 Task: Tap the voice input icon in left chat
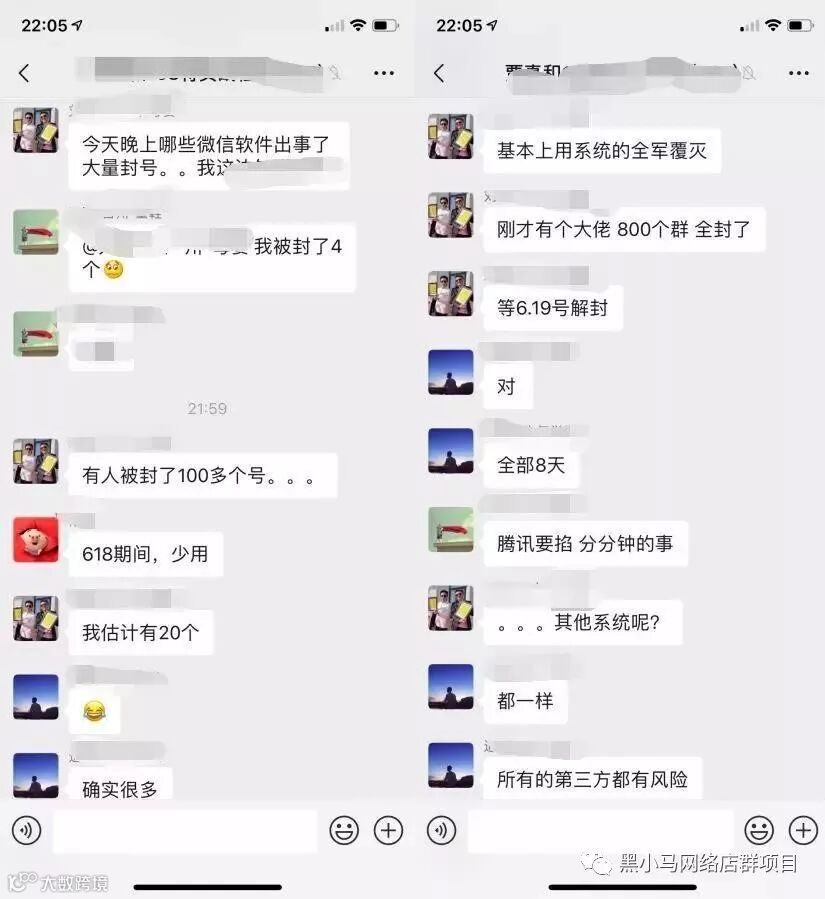coord(26,830)
